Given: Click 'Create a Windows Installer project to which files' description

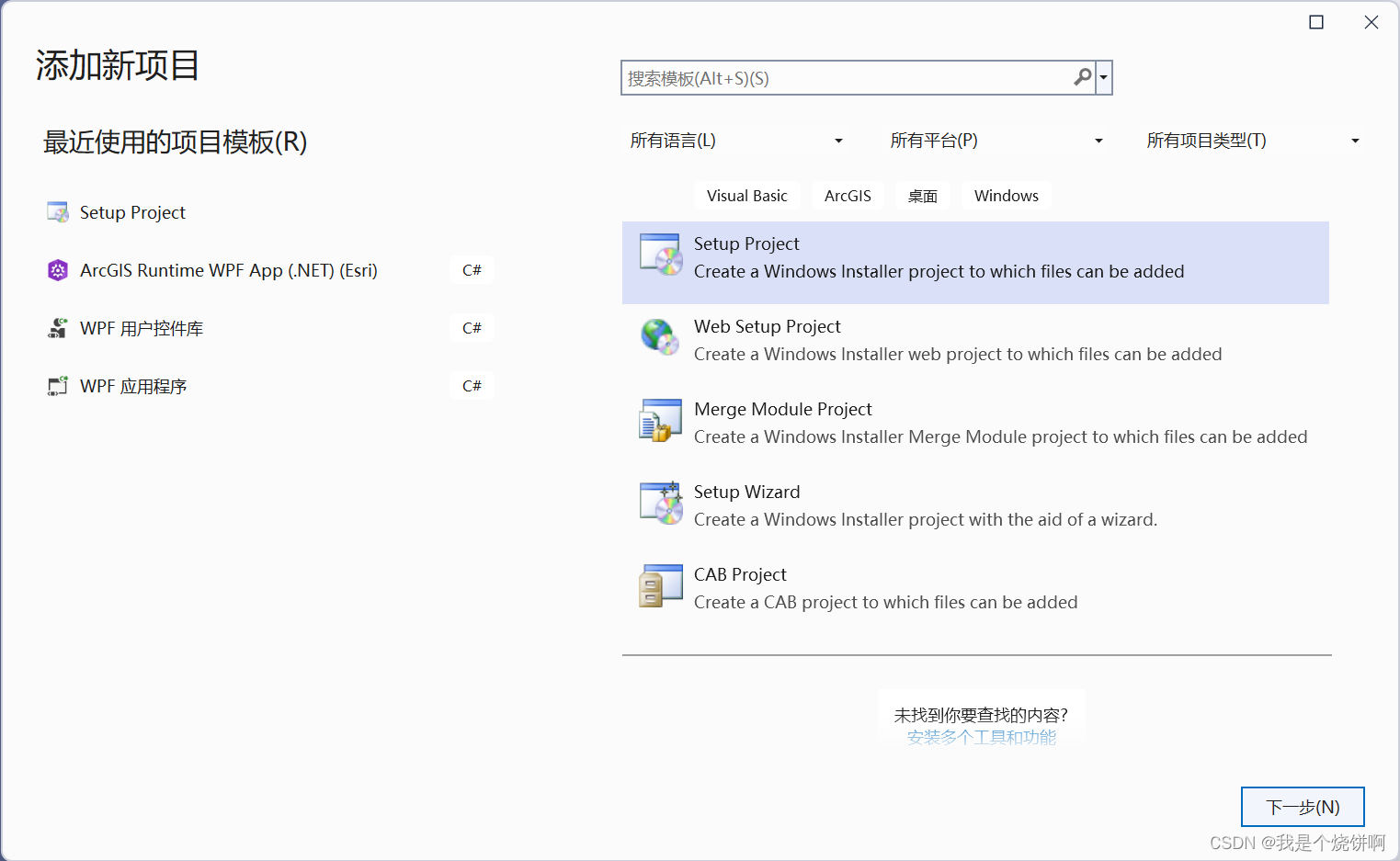Looking at the screenshot, I should tap(939, 271).
